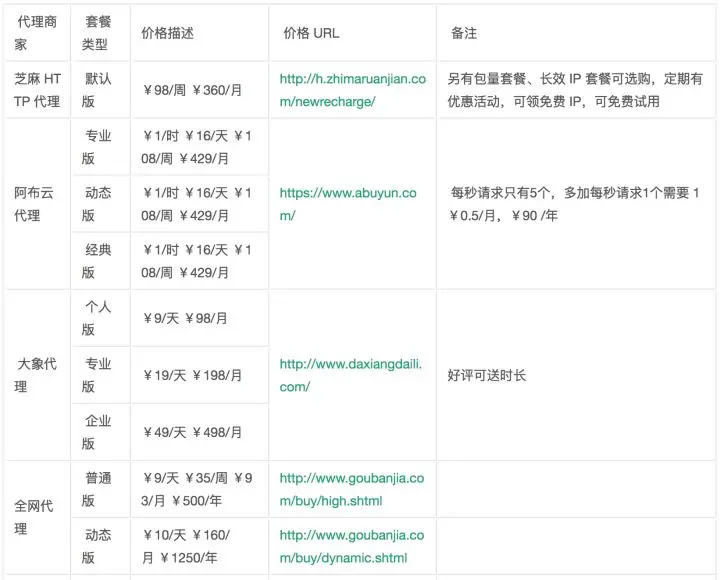Select the 默认版 plan cell
Image resolution: width=720 pixels, height=580 pixels.
pos(101,90)
